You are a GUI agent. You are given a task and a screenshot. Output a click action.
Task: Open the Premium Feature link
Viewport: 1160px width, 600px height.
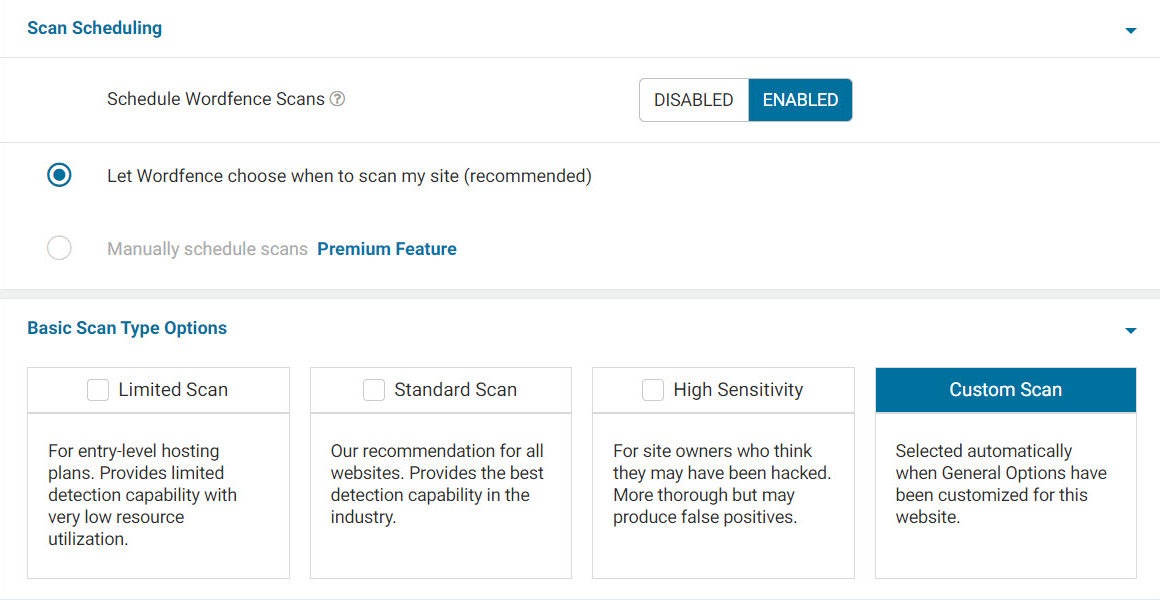[387, 249]
